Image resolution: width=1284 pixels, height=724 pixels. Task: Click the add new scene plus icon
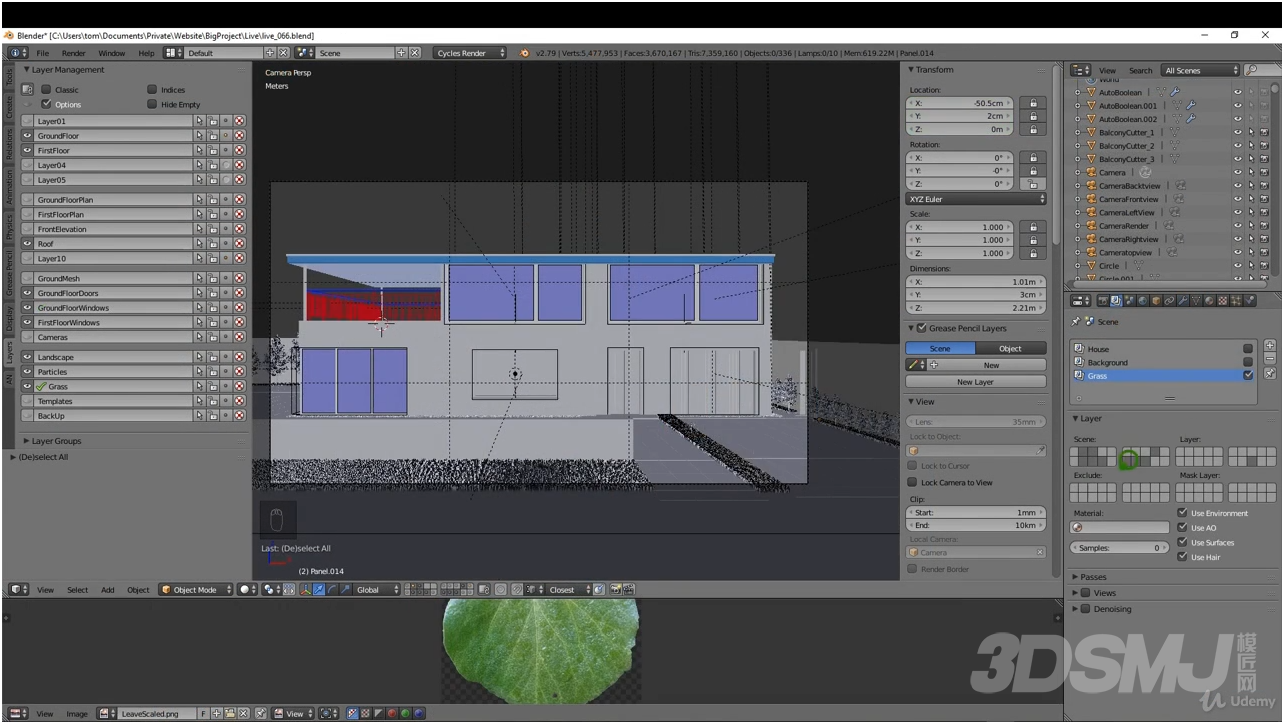402,53
